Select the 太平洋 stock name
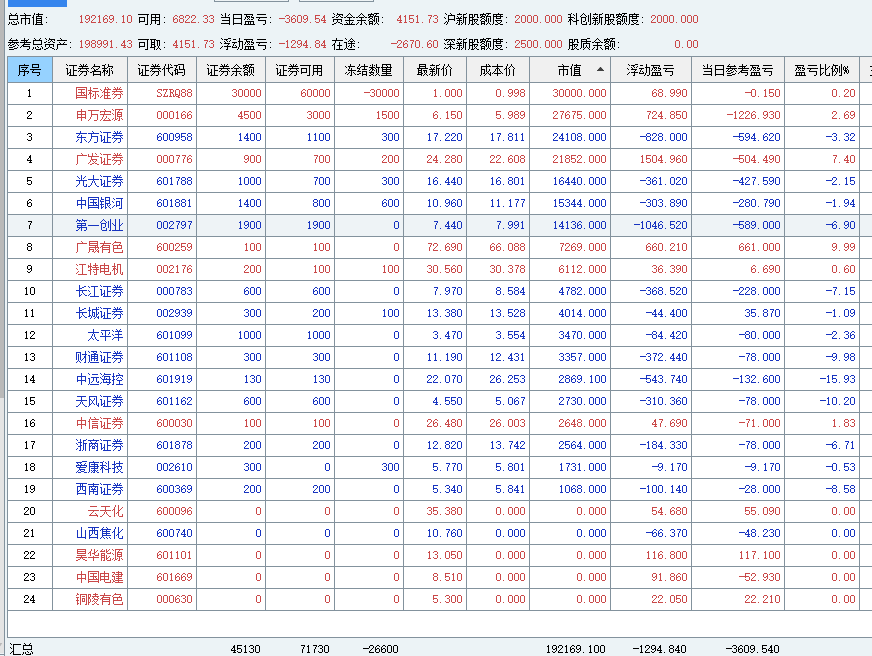This screenshot has height=656, width=872. (x=105, y=335)
